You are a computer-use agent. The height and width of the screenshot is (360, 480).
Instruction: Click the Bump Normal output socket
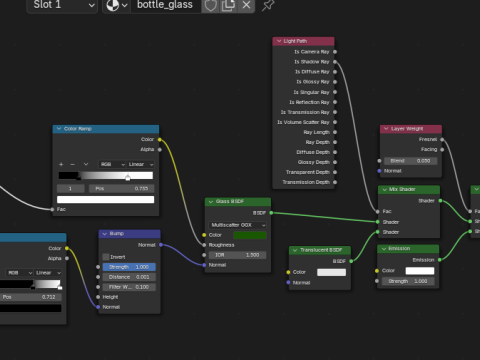click(x=161, y=245)
